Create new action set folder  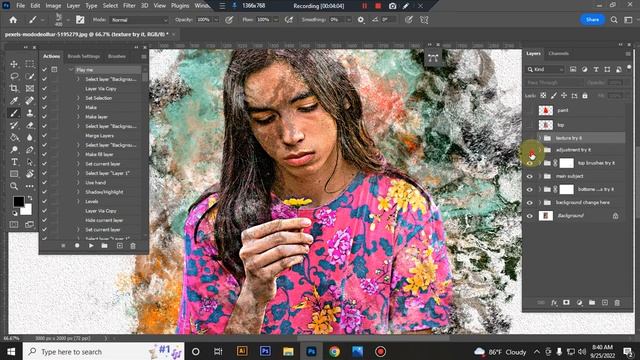click(104, 246)
